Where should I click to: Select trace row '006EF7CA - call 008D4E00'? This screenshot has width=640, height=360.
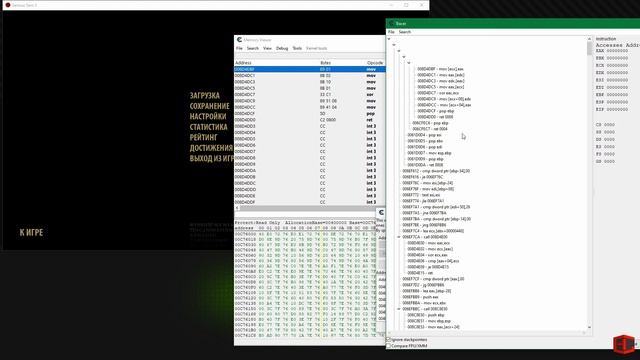(424, 237)
